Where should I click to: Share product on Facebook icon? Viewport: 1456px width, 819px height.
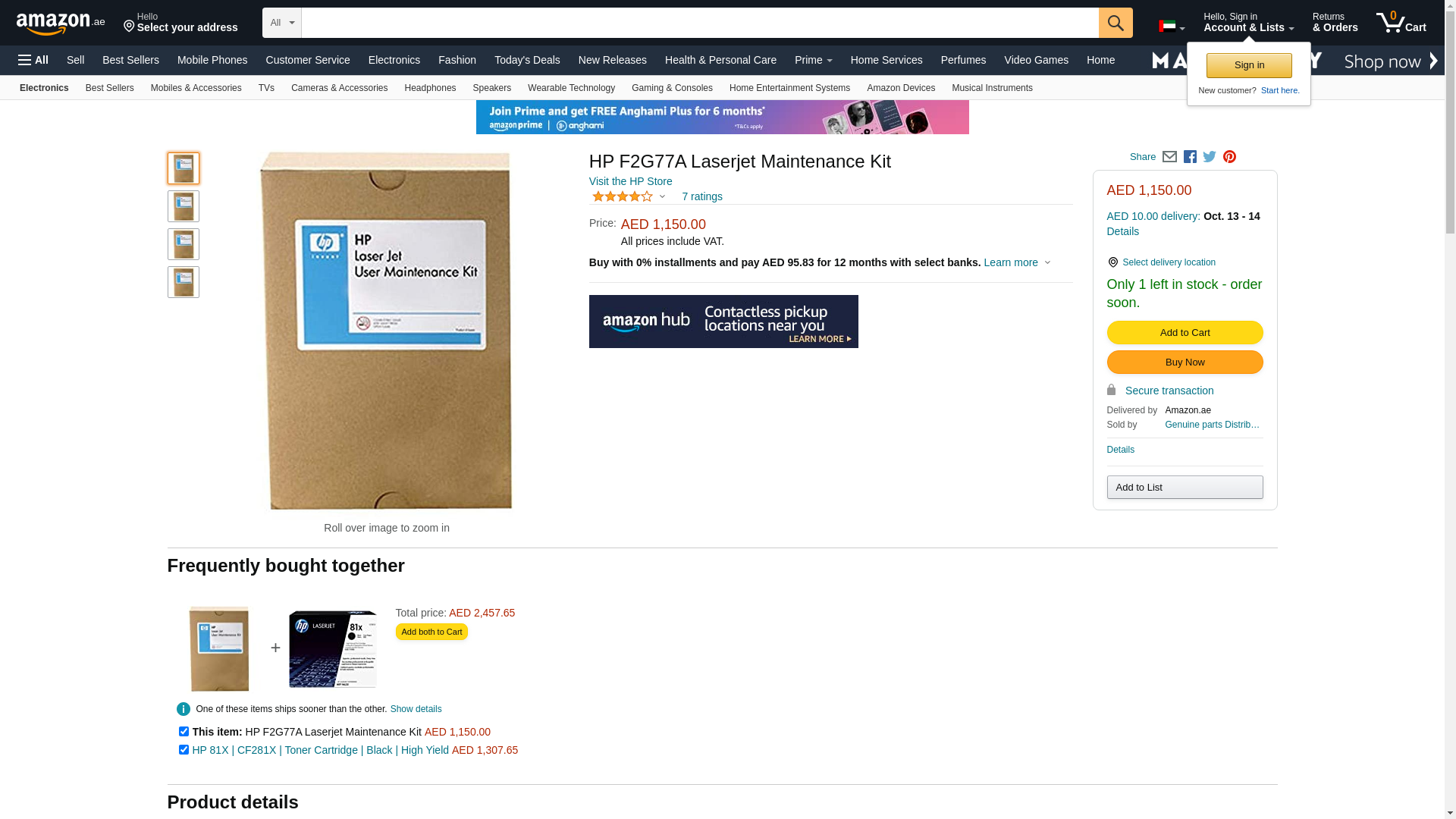[1190, 157]
